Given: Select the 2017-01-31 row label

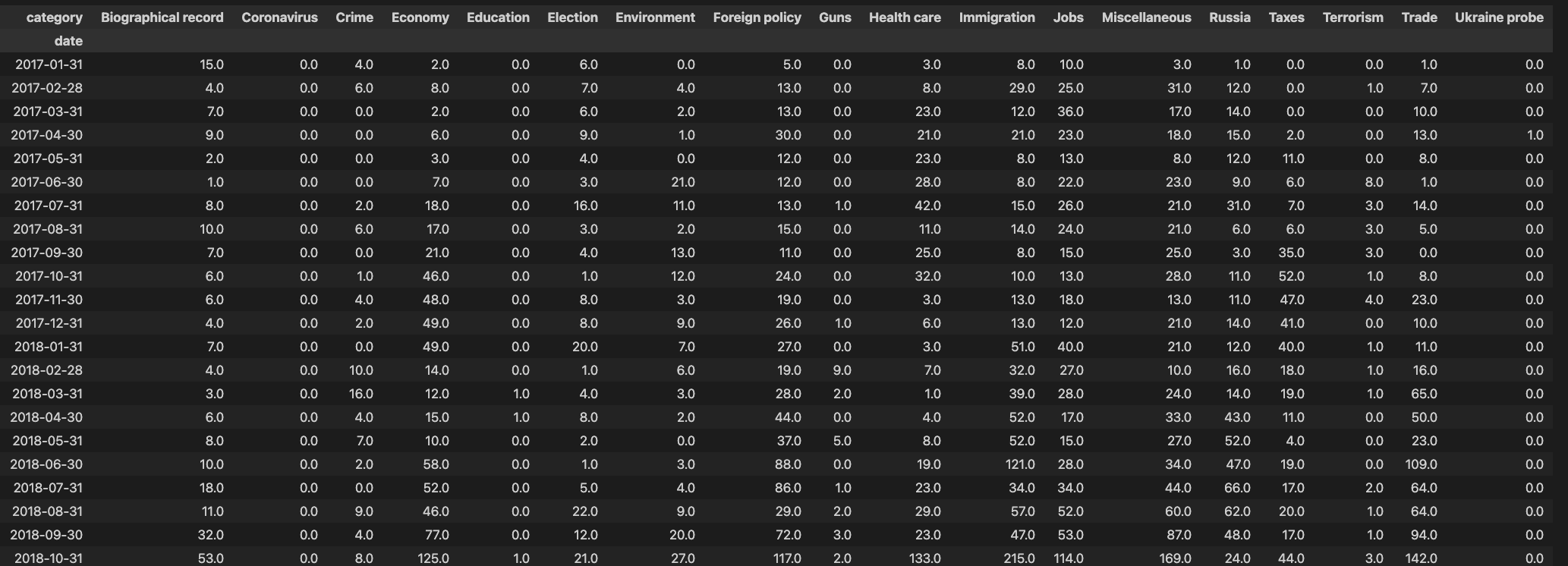Looking at the screenshot, I should click(49, 64).
